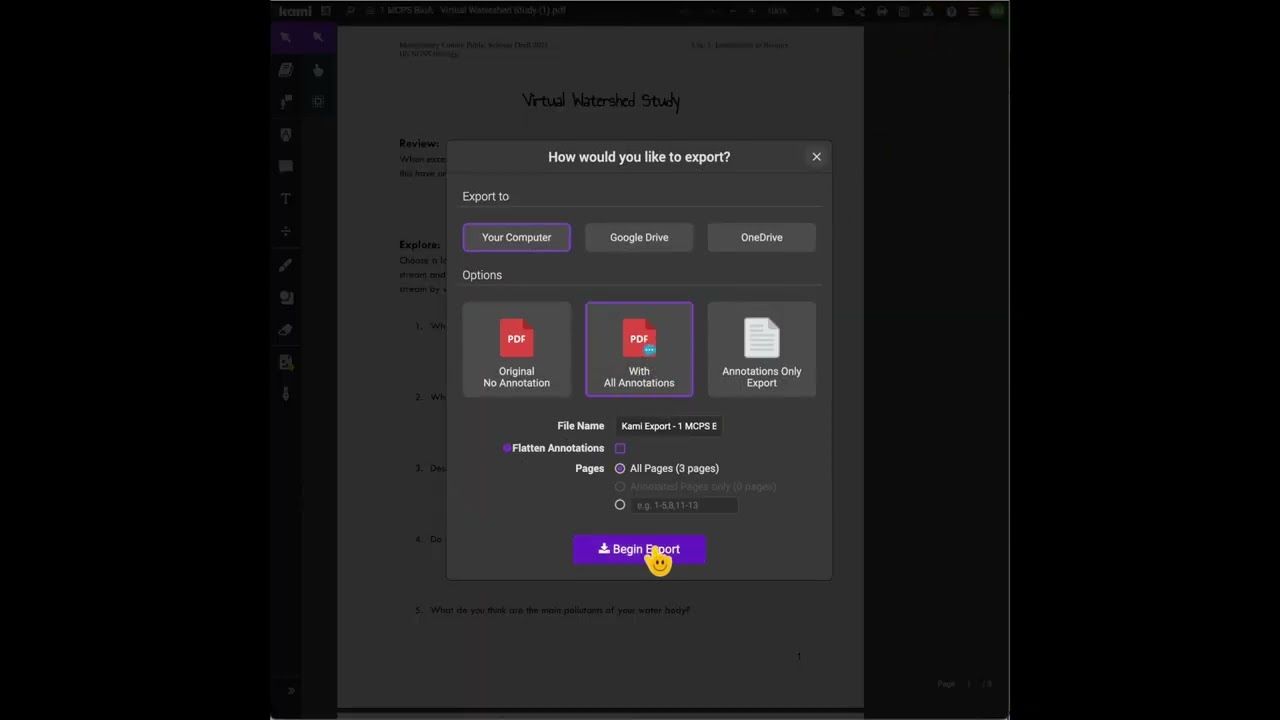The height and width of the screenshot is (720, 1280).
Task: Open the help question mark icon
Action: point(951,11)
